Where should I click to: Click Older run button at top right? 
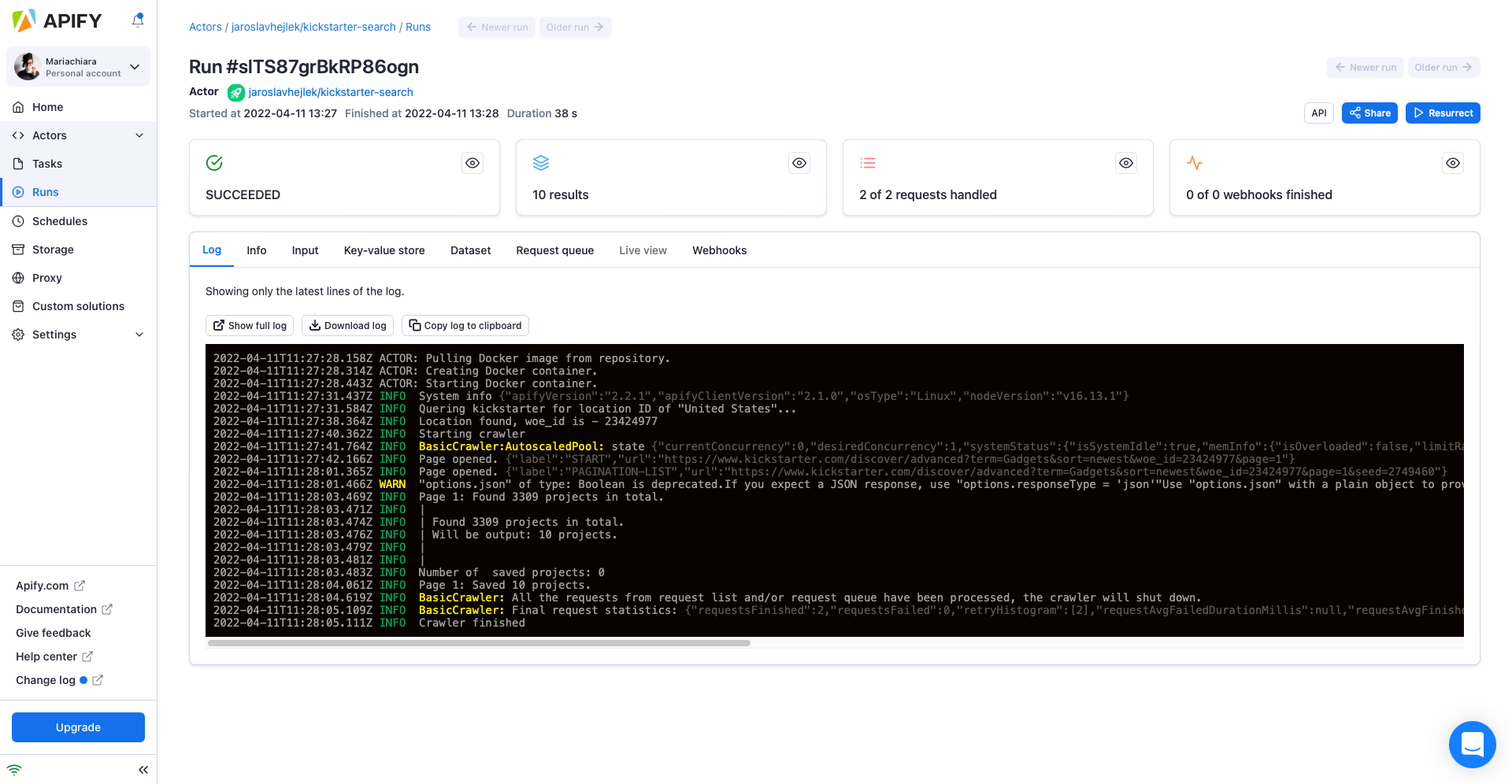[1443, 68]
